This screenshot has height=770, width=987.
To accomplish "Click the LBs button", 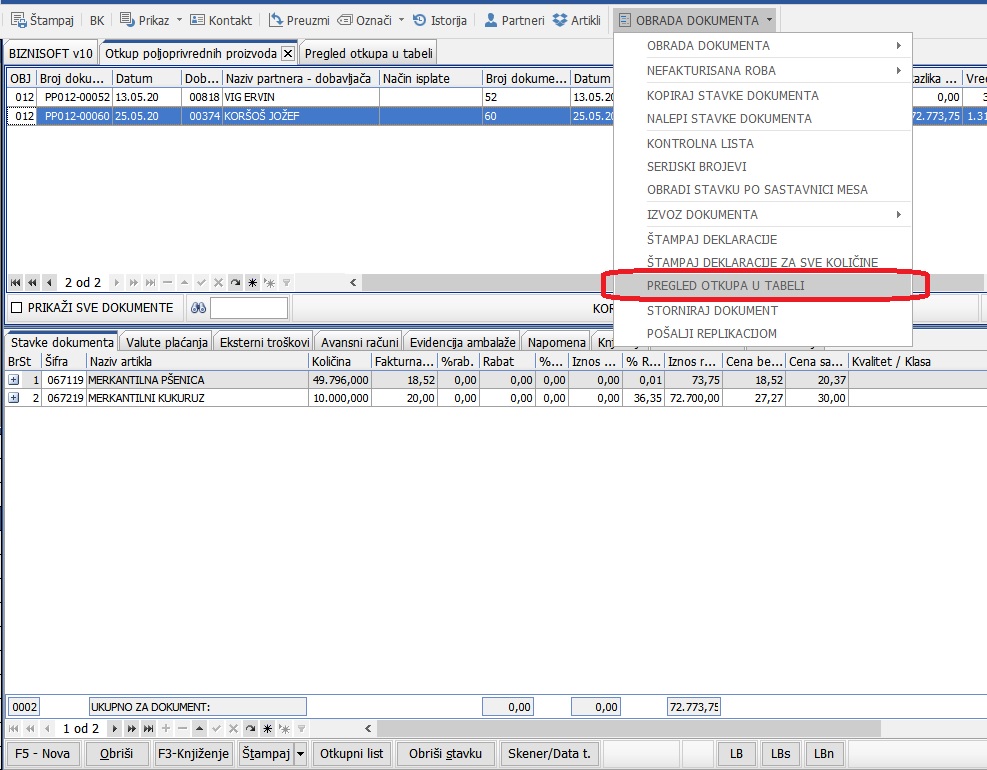I will [x=781, y=754].
